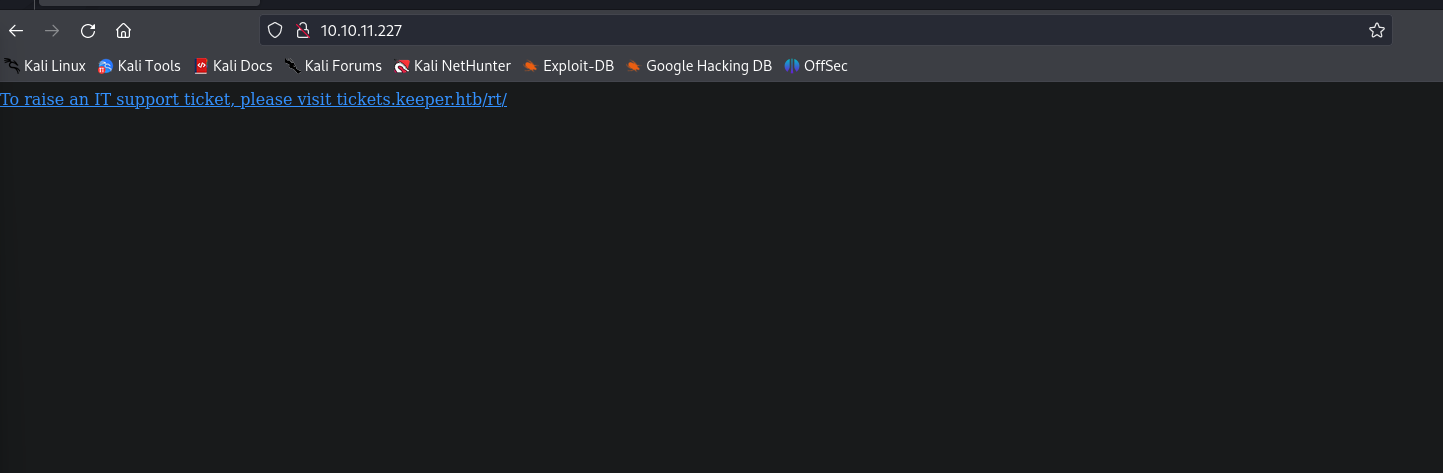Open the Exploit-DB bookmark
Screen dimensions: 1443x473
pyautogui.click(x=568, y=66)
